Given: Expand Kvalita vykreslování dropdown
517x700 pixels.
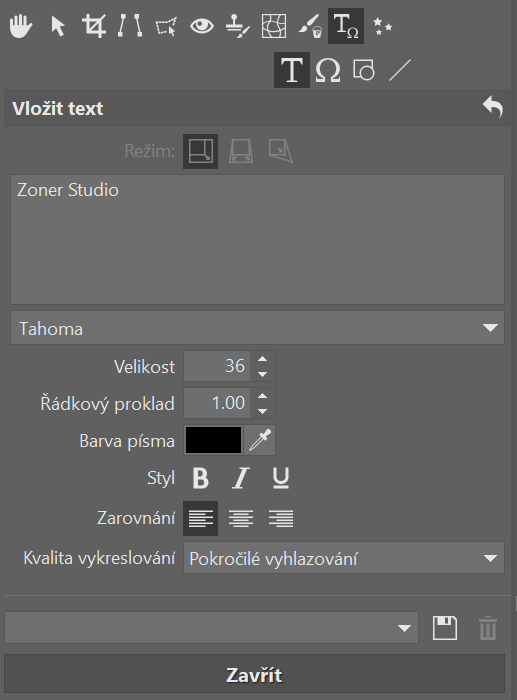Looking at the screenshot, I should pos(344,558).
